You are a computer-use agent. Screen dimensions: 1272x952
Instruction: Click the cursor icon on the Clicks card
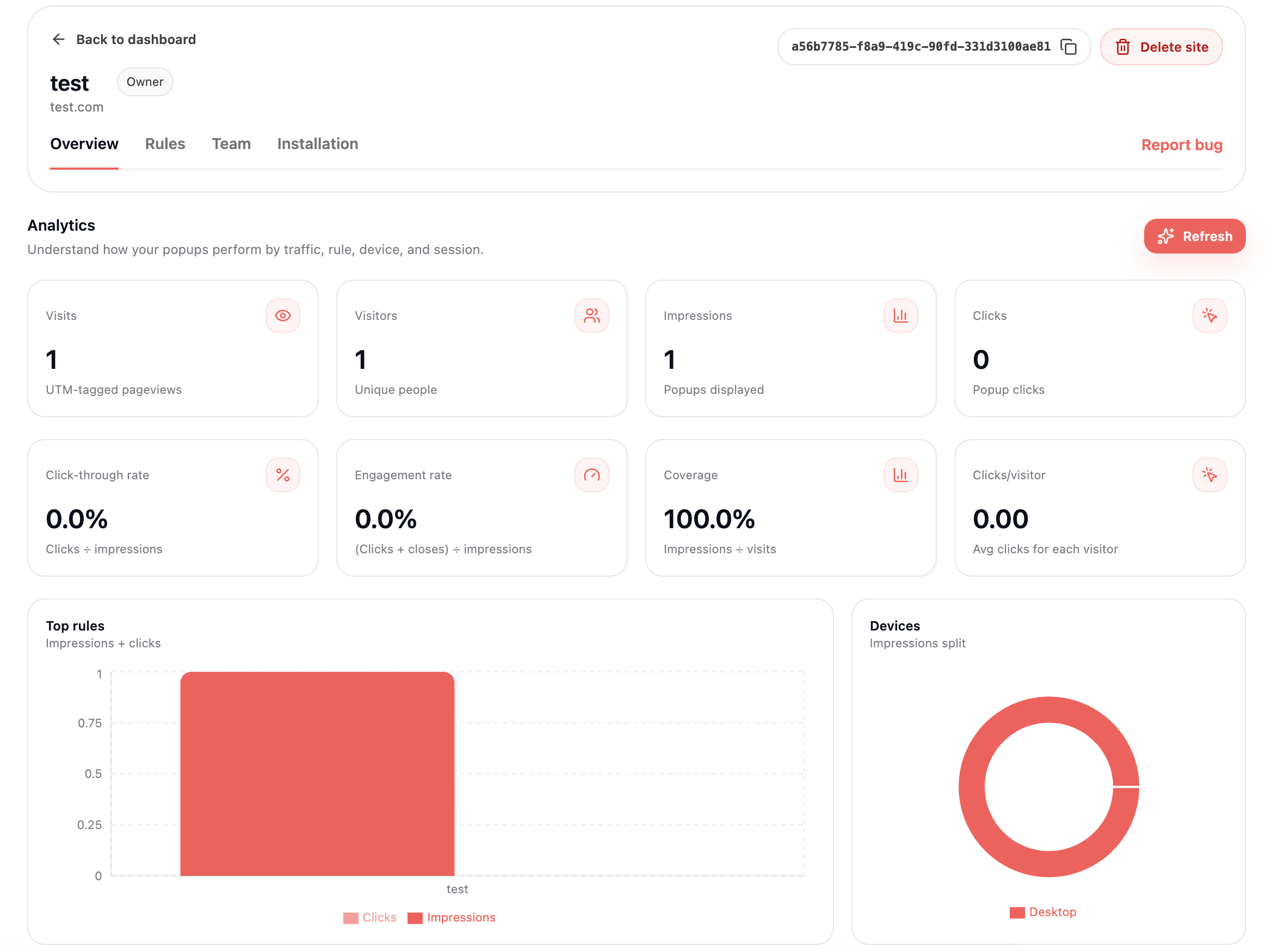pyautogui.click(x=1210, y=315)
